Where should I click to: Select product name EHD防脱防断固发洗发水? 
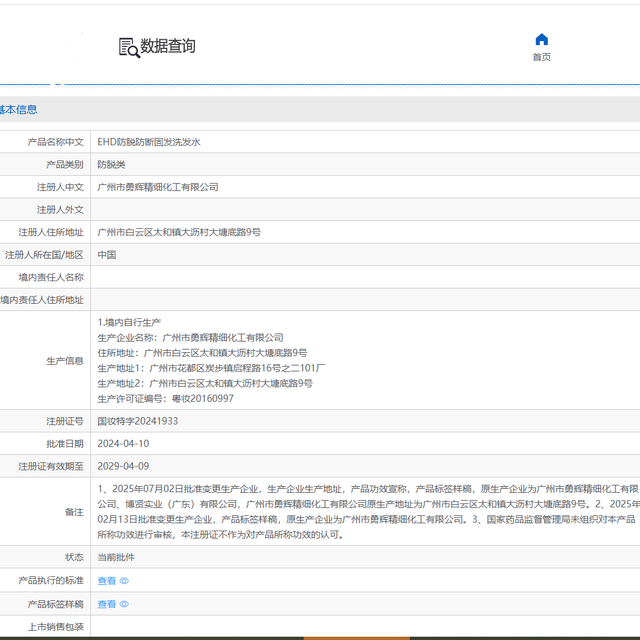click(x=149, y=142)
